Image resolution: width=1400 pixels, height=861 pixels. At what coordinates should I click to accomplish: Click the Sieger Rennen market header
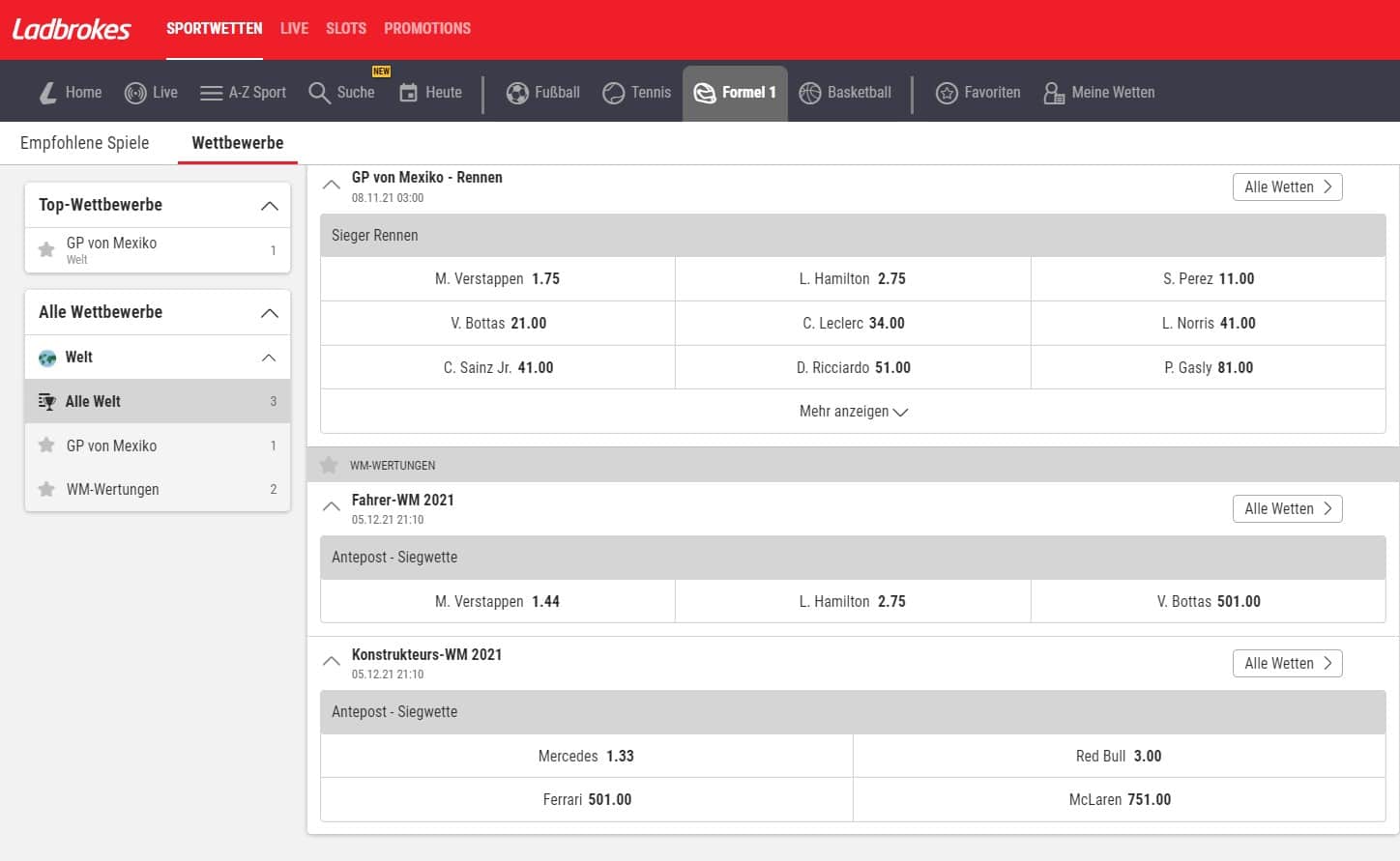pyautogui.click(x=853, y=236)
